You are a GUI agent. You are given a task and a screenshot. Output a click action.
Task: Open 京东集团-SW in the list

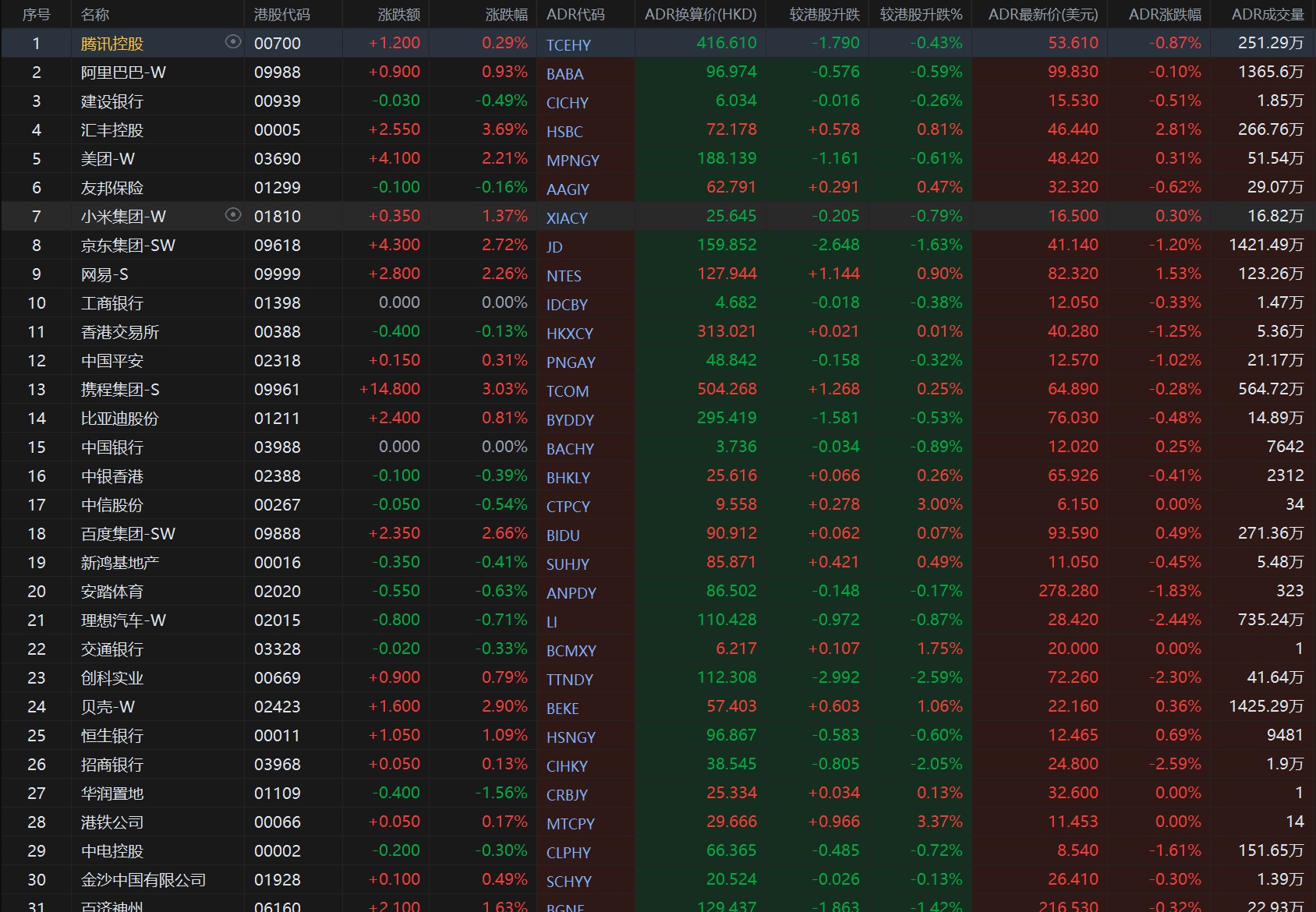pos(128,246)
